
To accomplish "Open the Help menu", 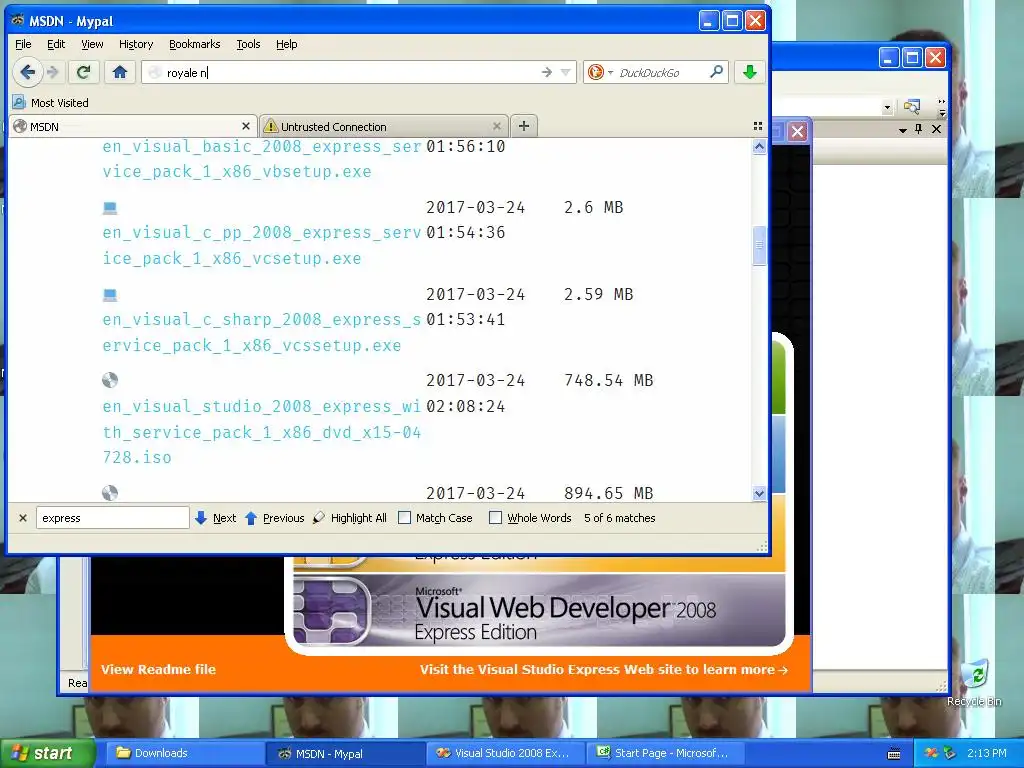I will (x=287, y=44).
